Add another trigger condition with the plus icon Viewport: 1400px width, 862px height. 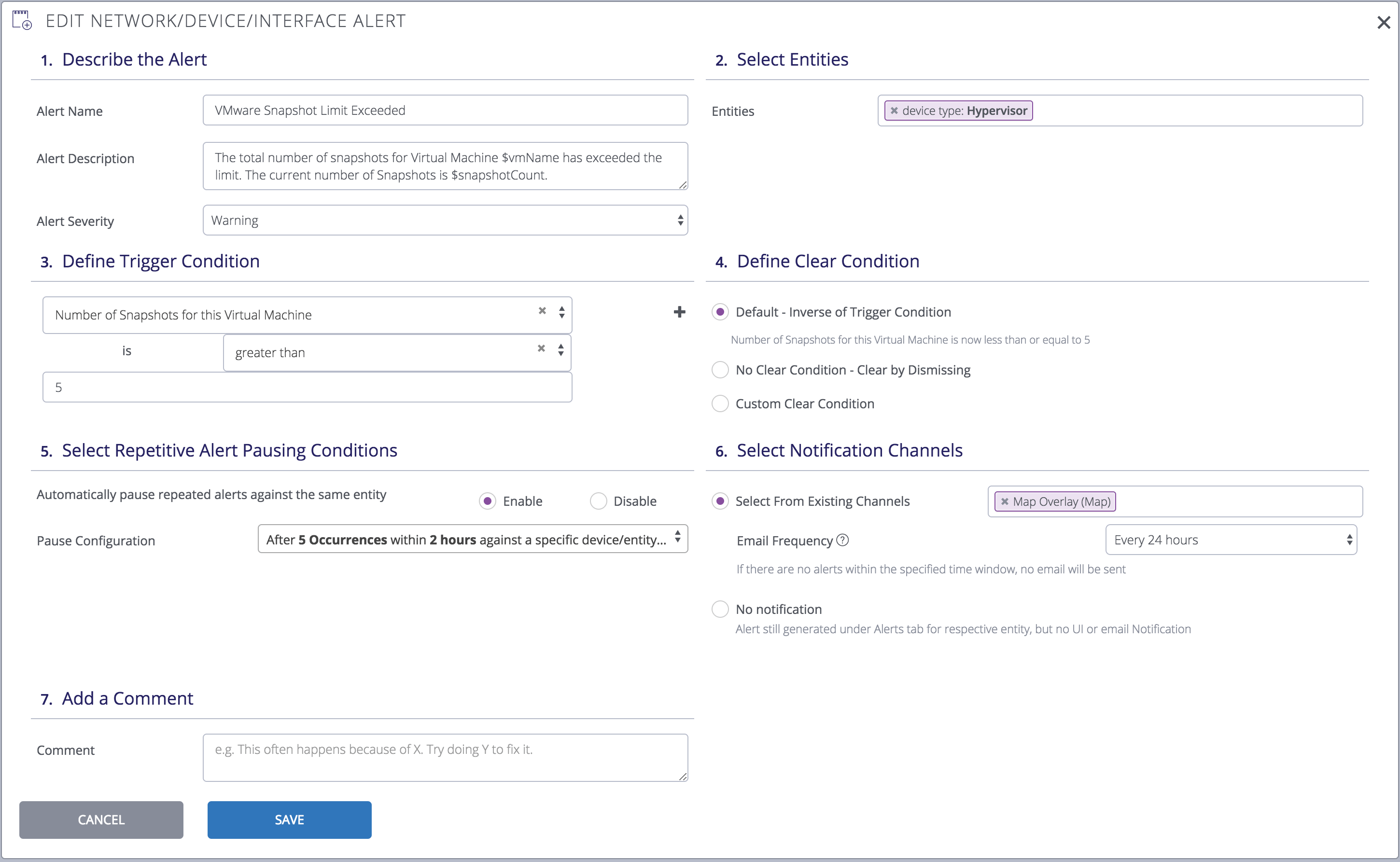pyautogui.click(x=679, y=312)
